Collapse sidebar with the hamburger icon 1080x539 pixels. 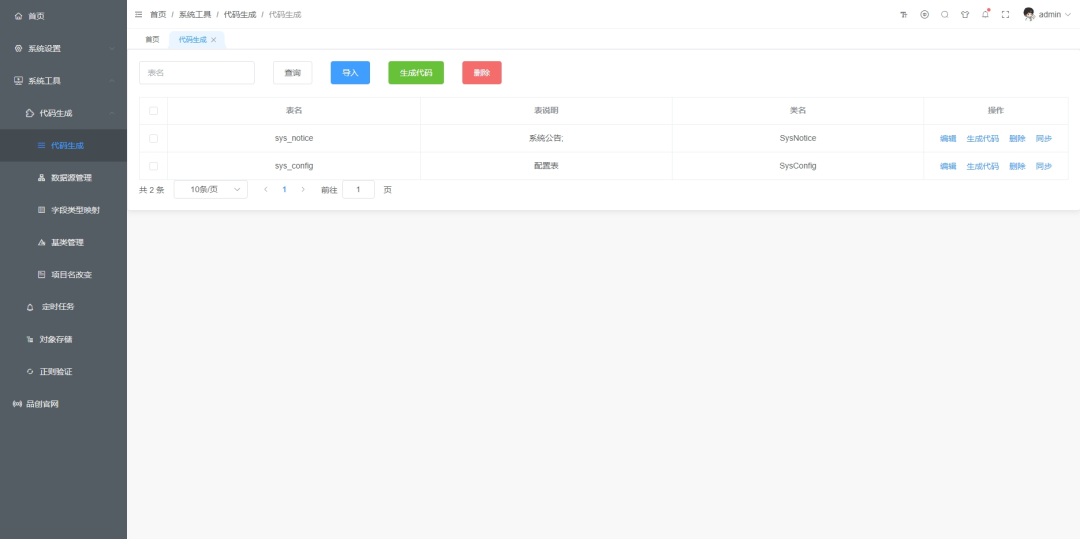coord(138,14)
